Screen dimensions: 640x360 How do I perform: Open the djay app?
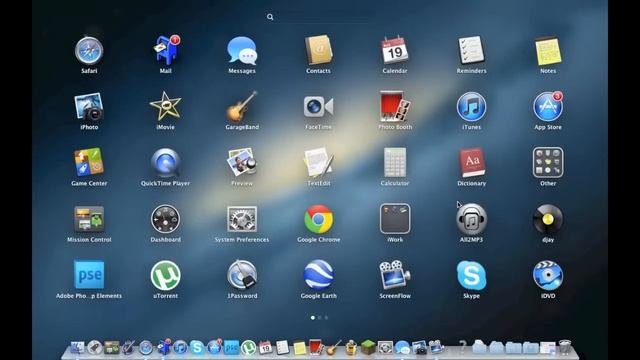(548, 219)
